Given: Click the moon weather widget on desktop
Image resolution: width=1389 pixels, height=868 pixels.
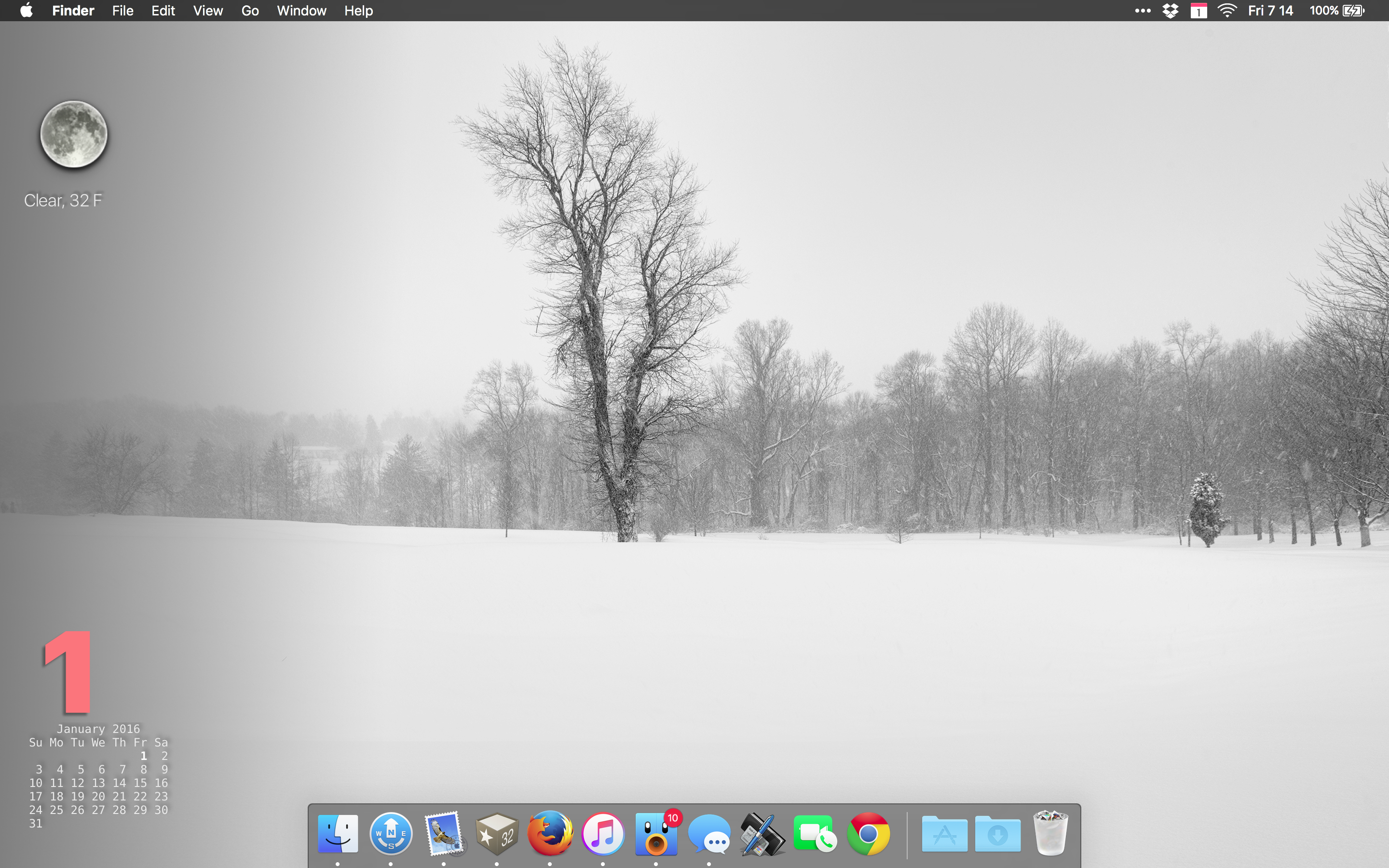Looking at the screenshot, I should (x=73, y=135).
